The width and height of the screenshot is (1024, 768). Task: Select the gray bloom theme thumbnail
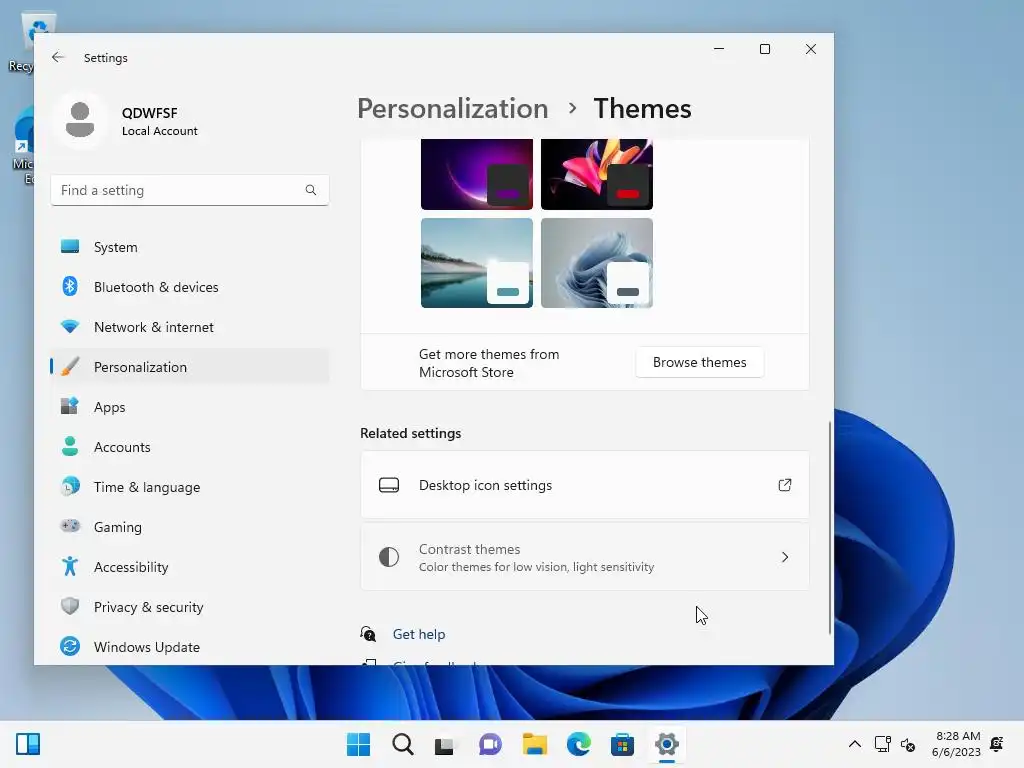pos(597,263)
